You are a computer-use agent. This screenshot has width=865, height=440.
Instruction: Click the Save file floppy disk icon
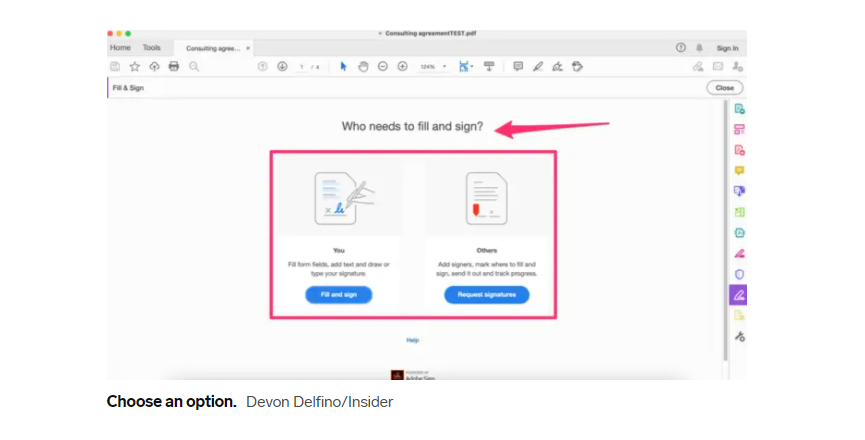coord(115,67)
